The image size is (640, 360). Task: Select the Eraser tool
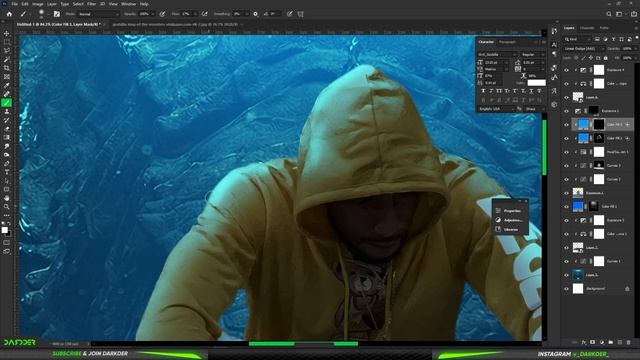(7, 129)
